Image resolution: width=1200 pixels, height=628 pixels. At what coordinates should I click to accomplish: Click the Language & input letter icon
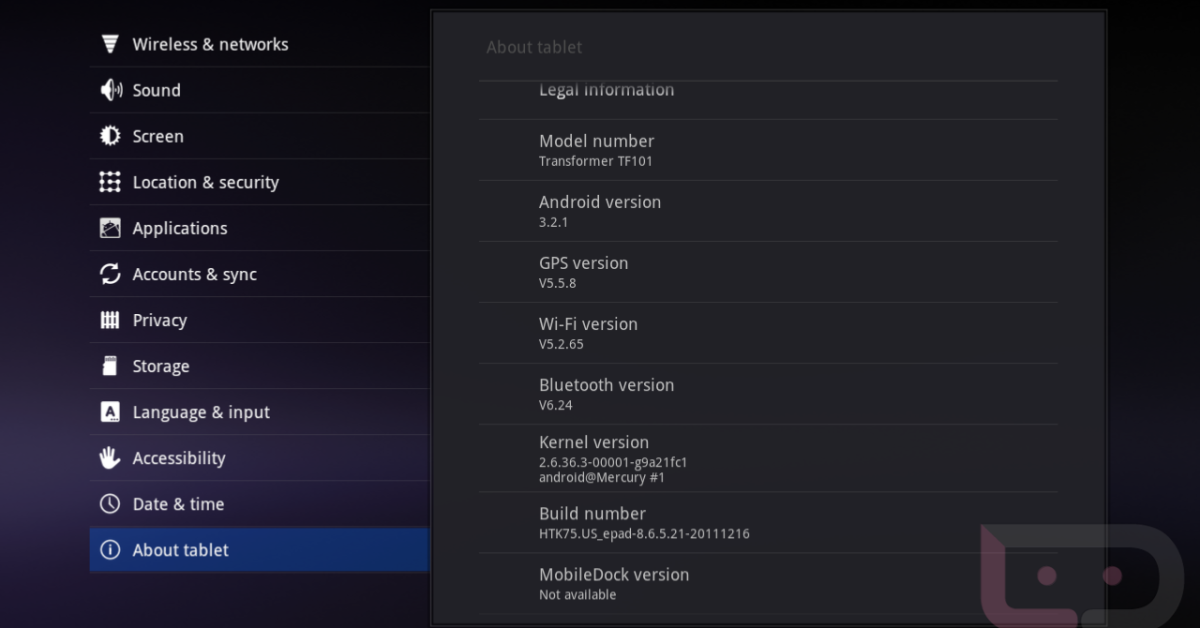click(x=110, y=412)
